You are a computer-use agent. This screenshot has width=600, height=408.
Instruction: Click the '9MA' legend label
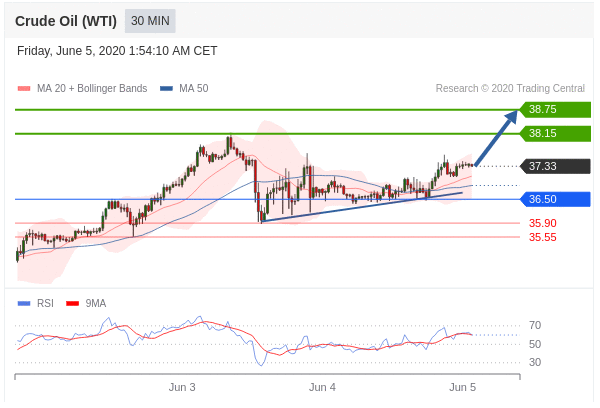click(96, 304)
